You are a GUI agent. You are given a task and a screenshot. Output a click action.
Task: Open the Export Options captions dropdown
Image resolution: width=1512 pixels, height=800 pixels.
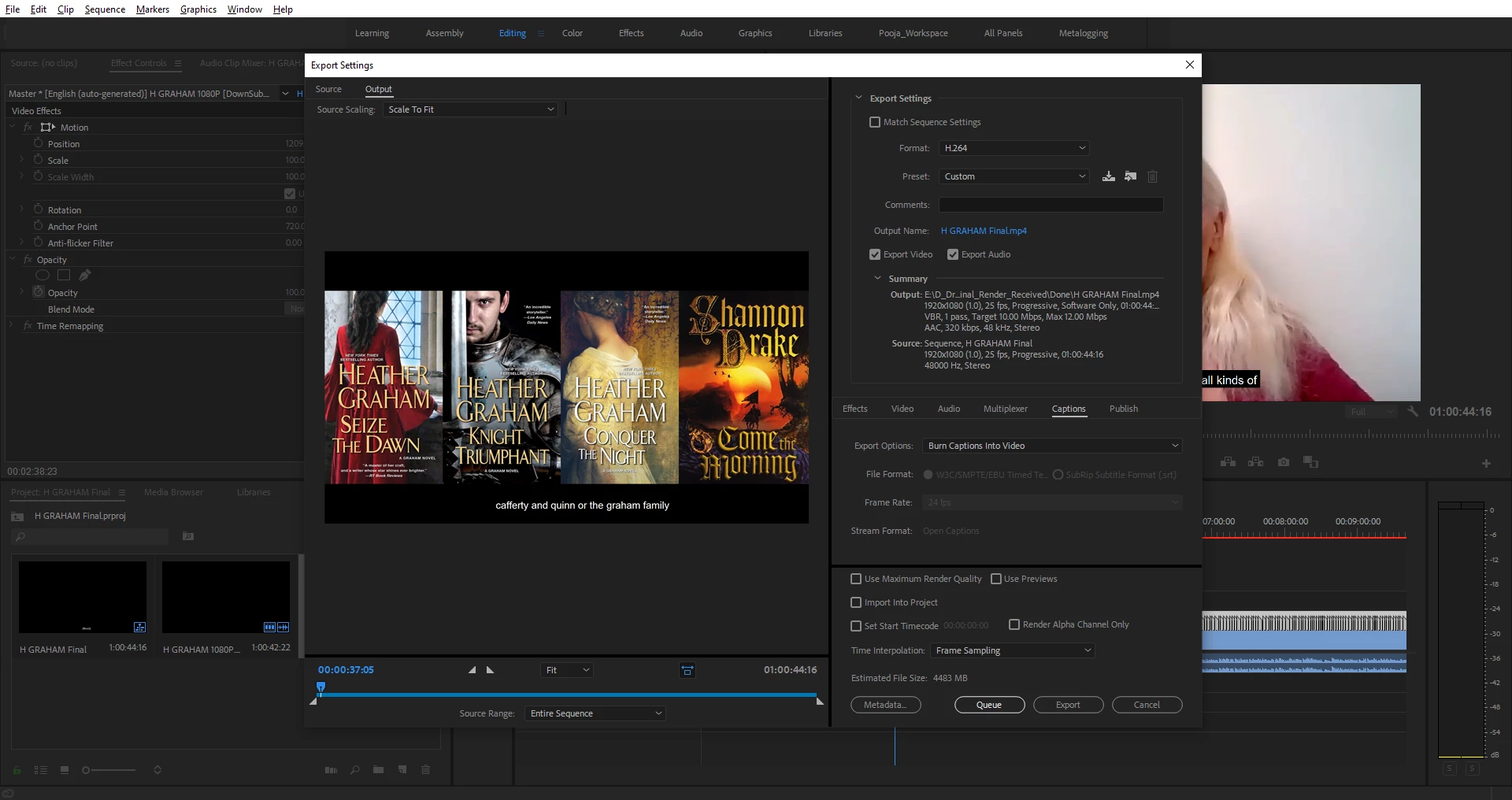pos(1052,446)
